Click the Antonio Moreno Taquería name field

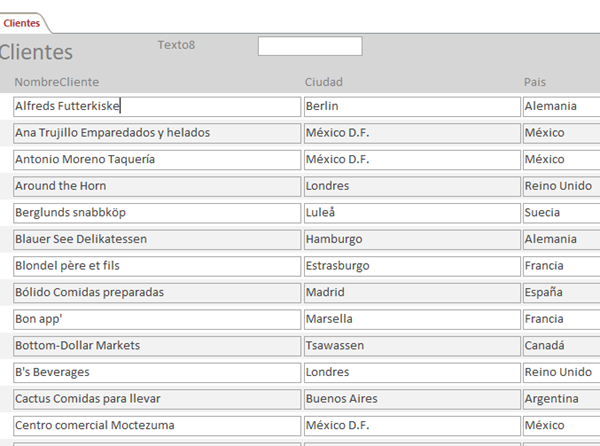(157, 159)
